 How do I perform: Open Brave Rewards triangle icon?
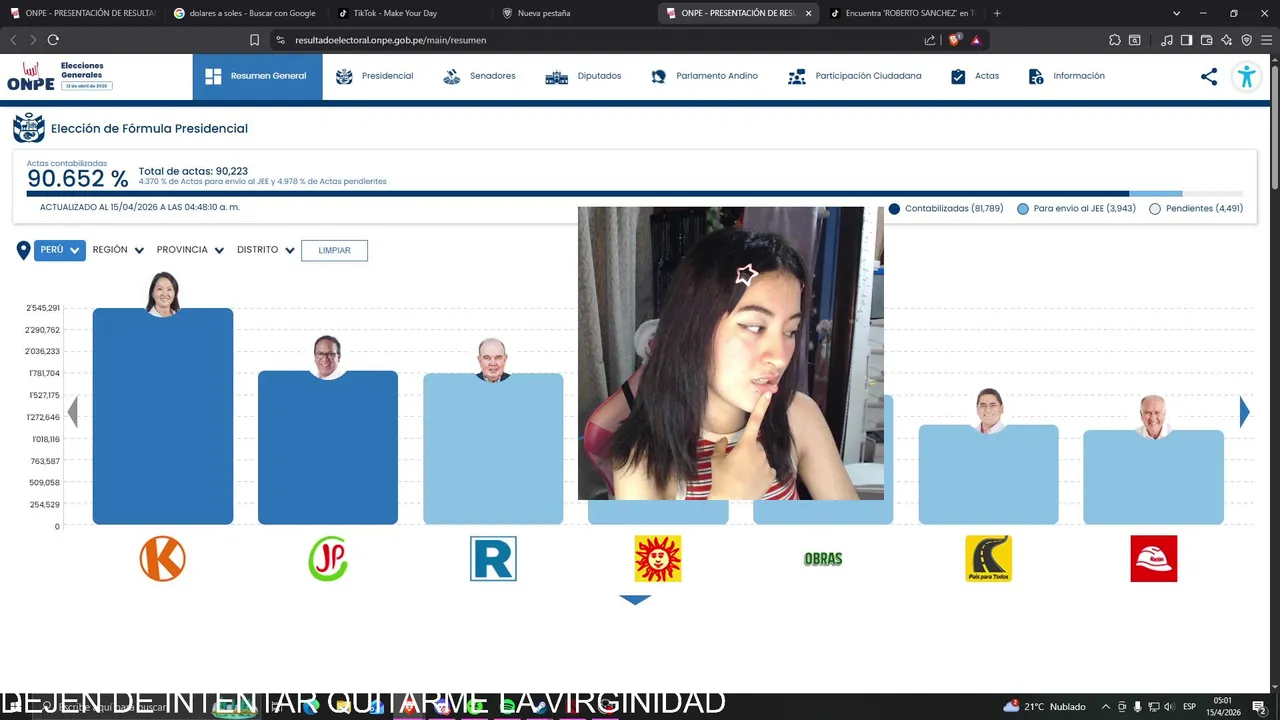click(976, 40)
